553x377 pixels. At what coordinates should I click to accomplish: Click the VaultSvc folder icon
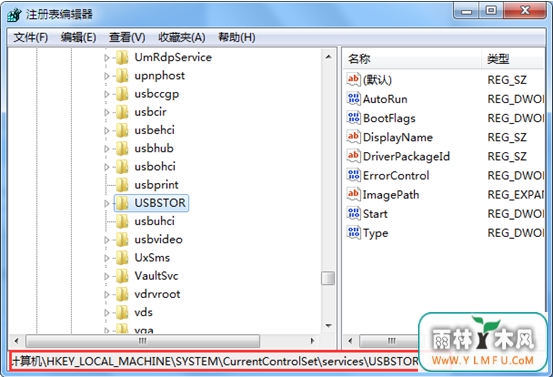(x=122, y=276)
